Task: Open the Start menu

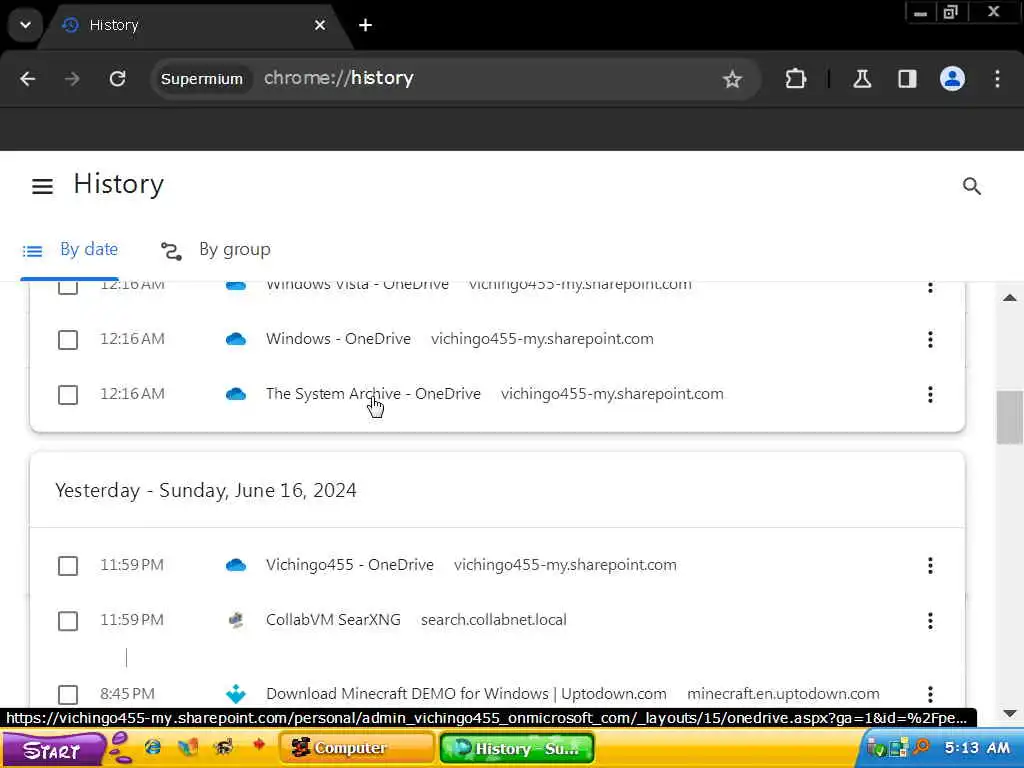Action: [52, 749]
